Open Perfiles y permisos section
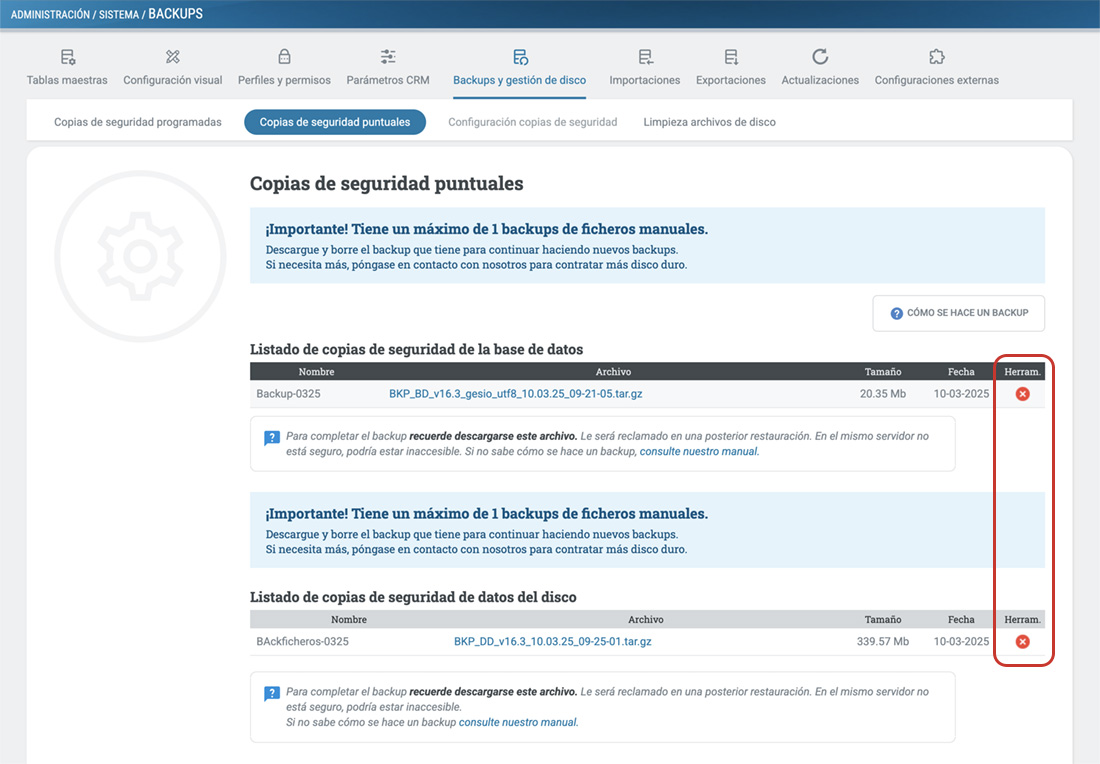This screenshot has height=764, width=1100. 284,80
